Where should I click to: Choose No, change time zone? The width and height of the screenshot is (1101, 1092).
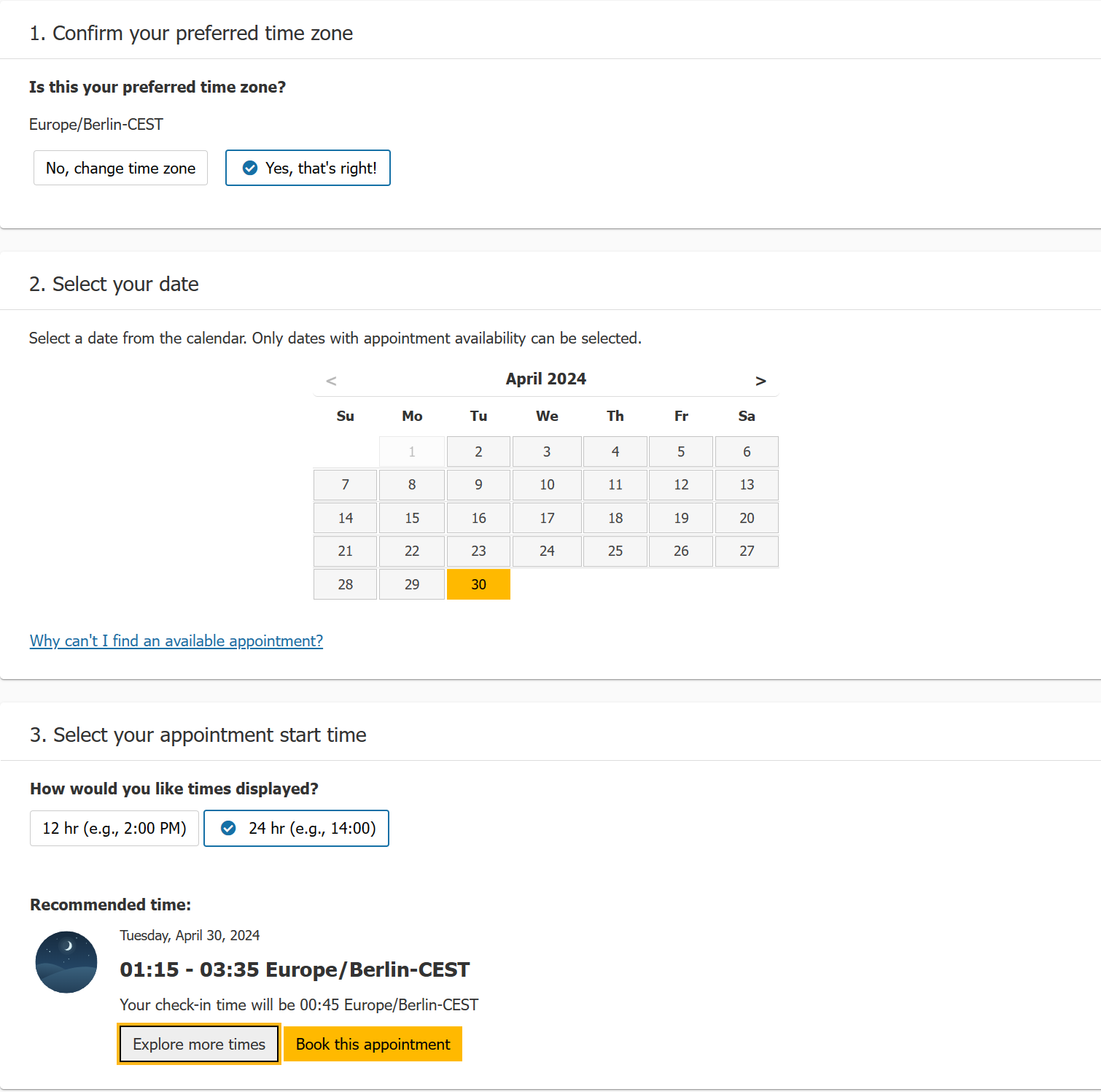pos(120,168)
